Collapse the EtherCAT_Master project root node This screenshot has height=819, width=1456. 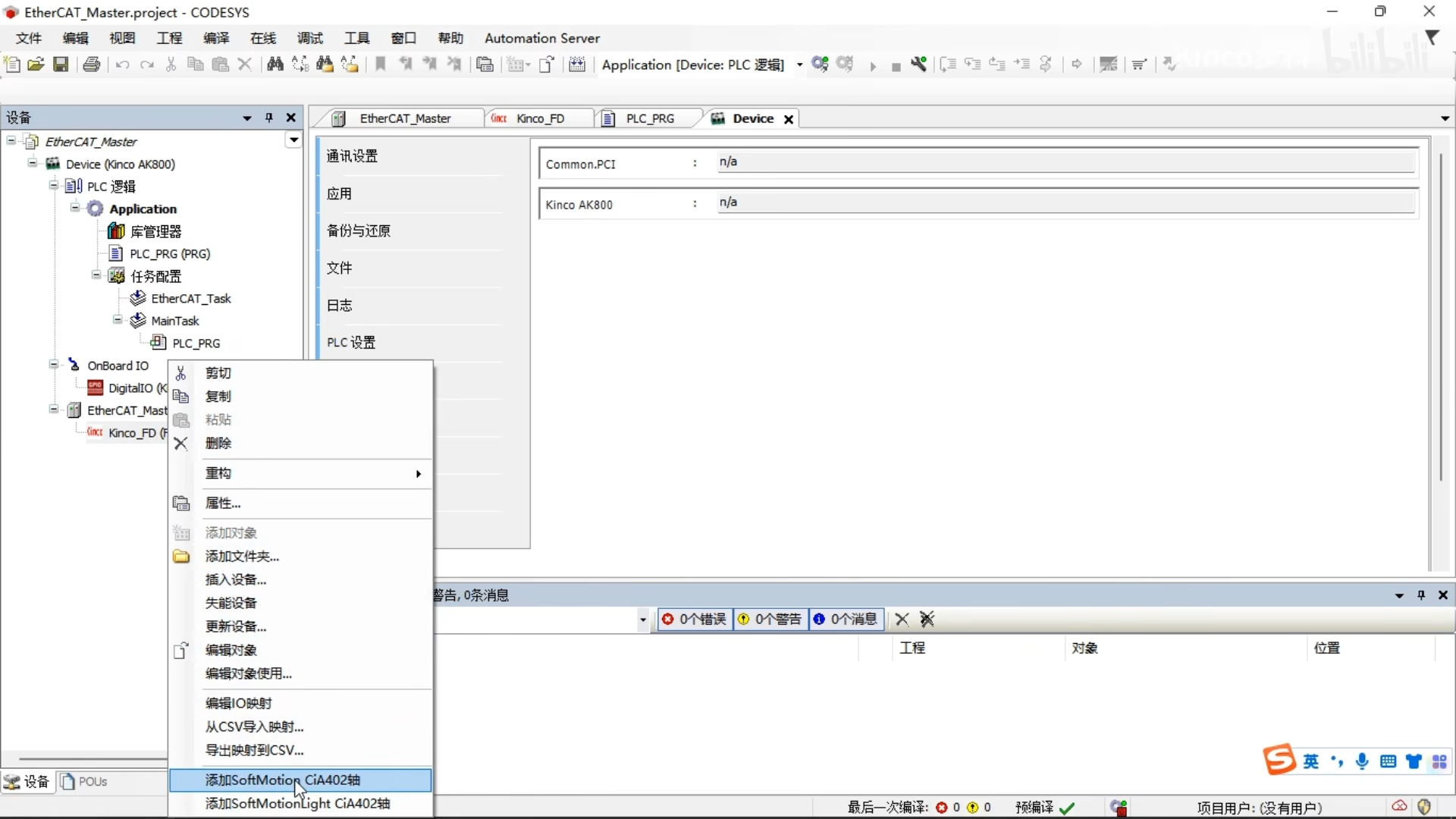click(11, 141)
